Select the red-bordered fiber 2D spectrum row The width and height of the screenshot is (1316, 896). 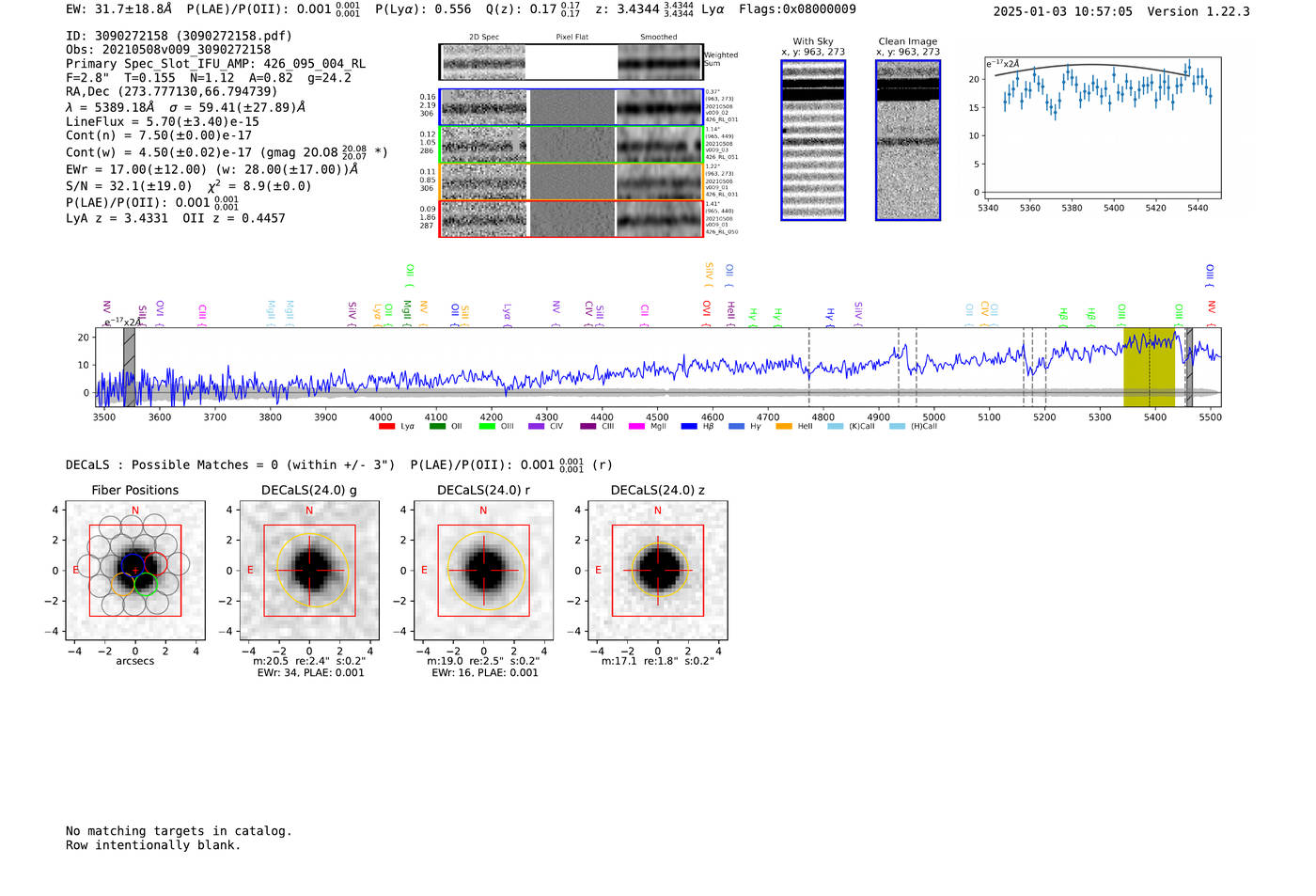pyautogui.click(x=571, y=218)
